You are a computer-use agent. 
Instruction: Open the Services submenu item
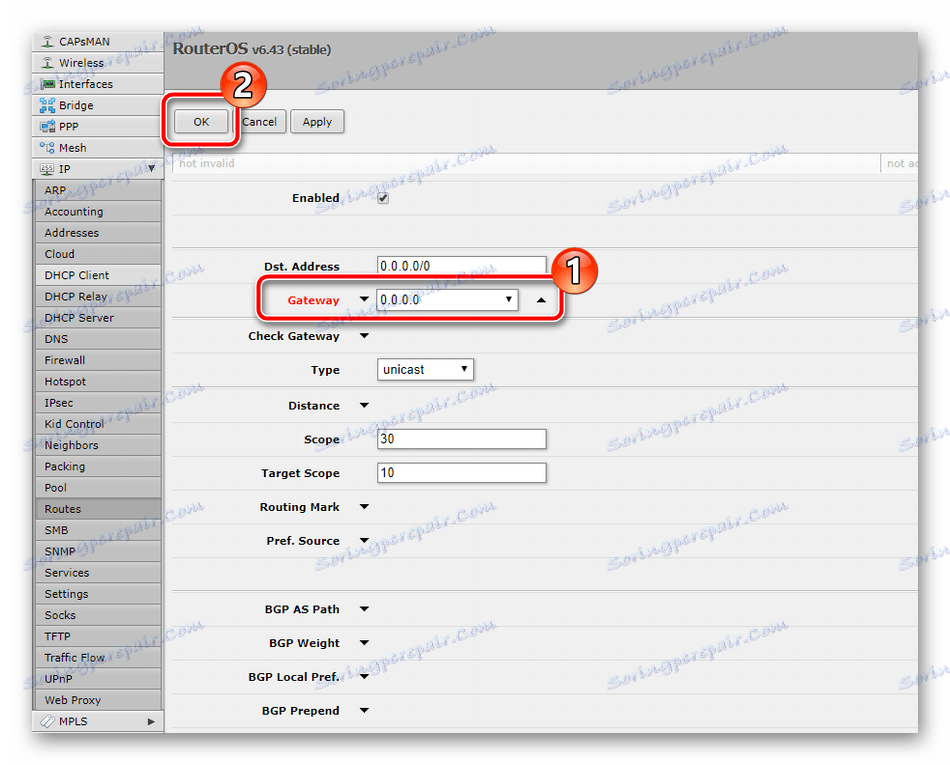[x=99, y=572]
